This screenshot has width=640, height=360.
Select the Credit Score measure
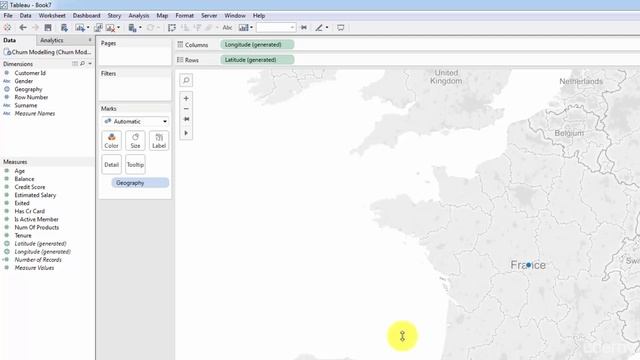30,187
